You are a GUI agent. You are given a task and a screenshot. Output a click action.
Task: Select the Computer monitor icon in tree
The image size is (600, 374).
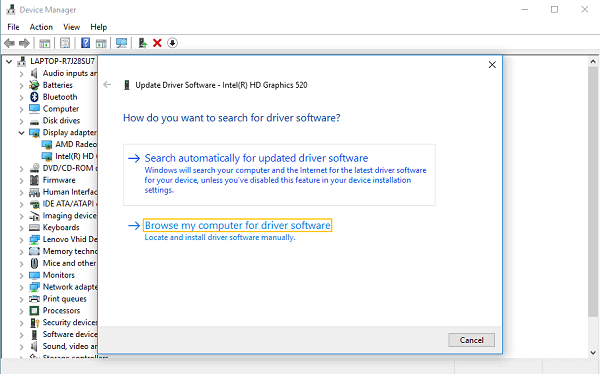[34, 109]
